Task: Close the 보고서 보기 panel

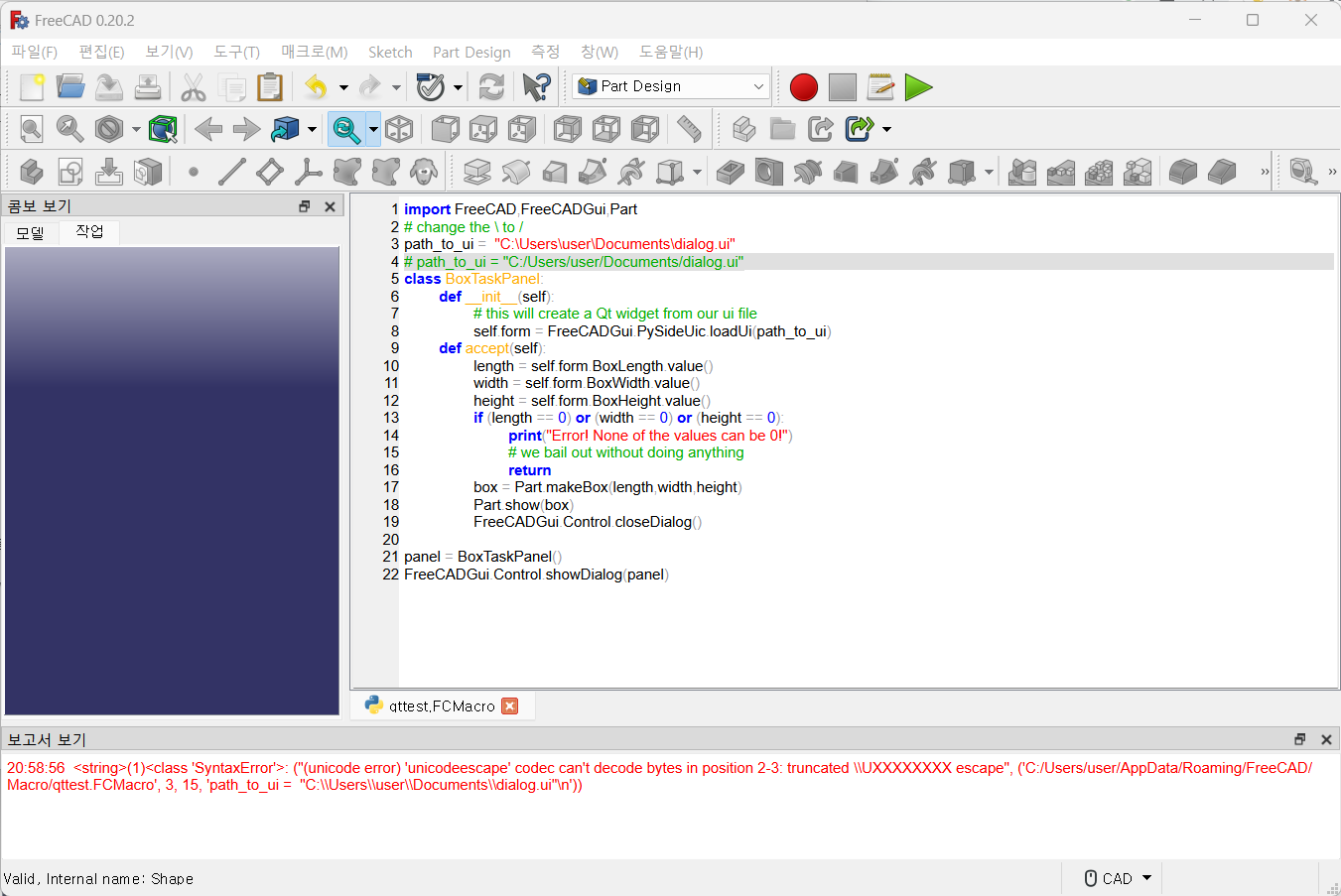Action: click(1326, 739)
